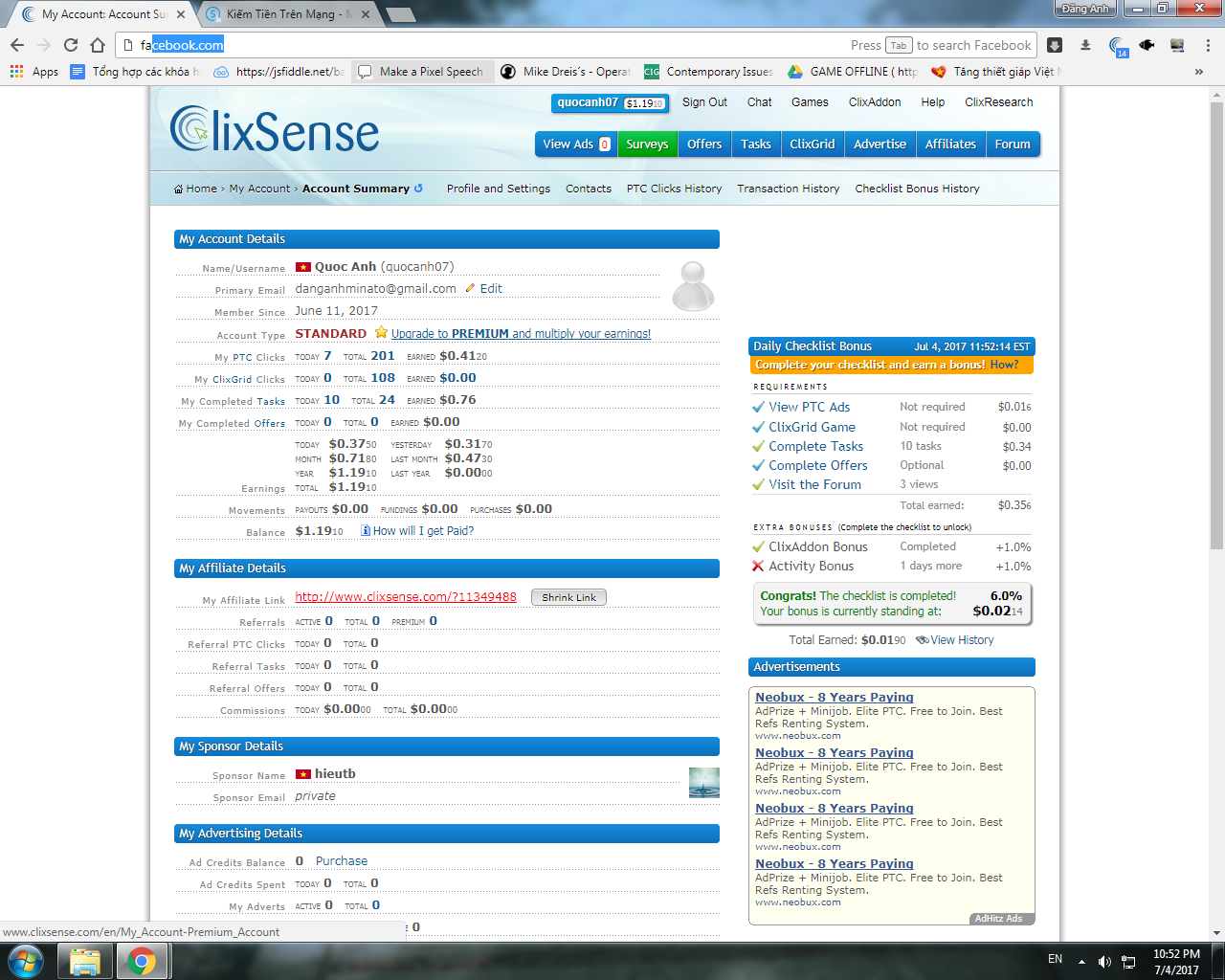The width and height of the screenshot is (1225, 980).
Task: Show hidden system tray icons
Action: point(1081,961)
